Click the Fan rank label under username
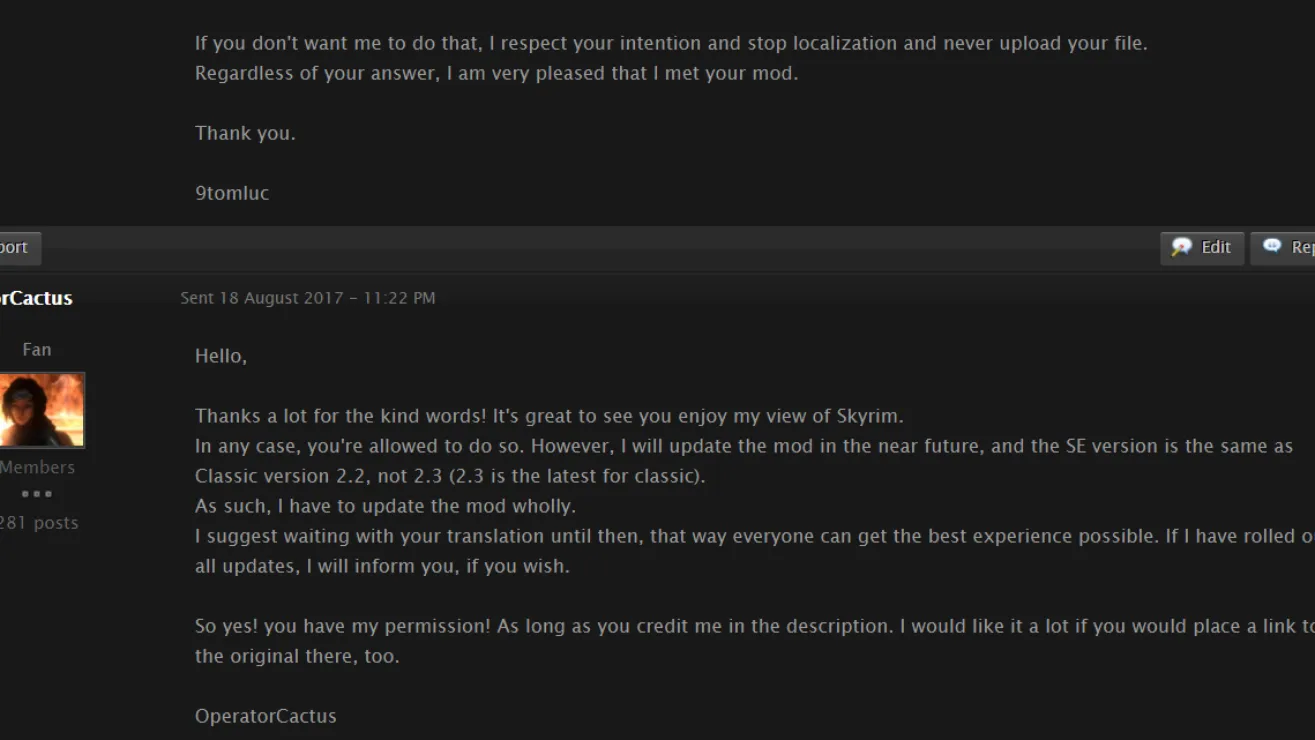This screenshot has height=740, width=1315. [37, 349]
